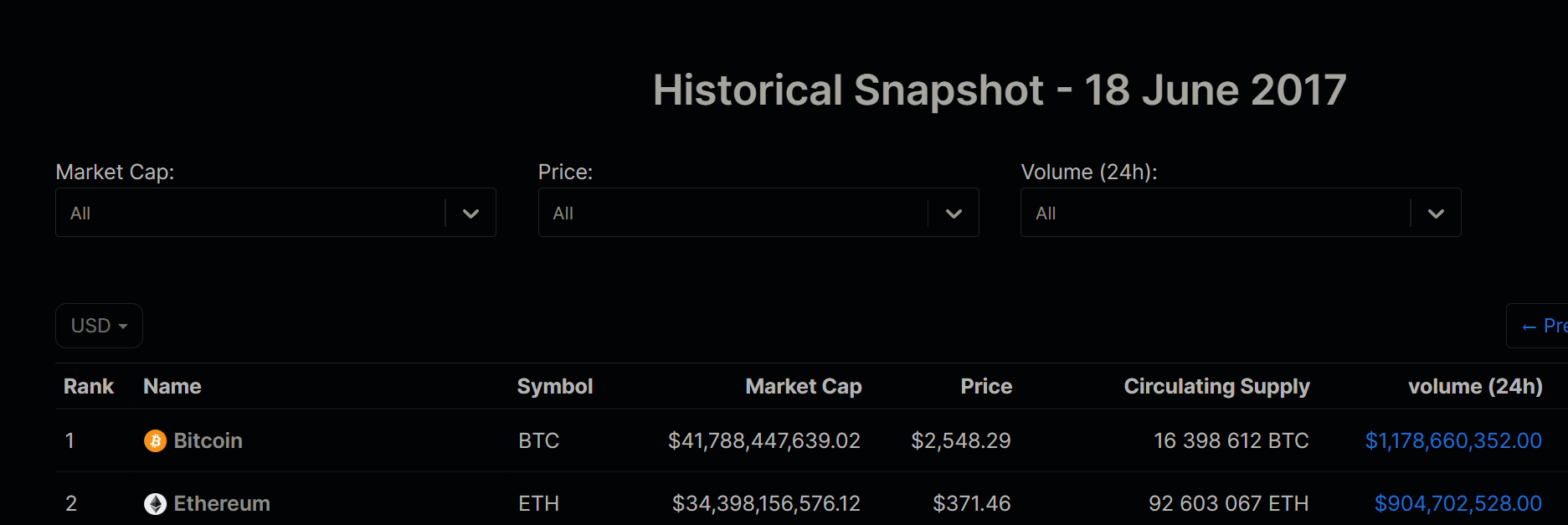Click inside the Price All field

tap(733, 213)
